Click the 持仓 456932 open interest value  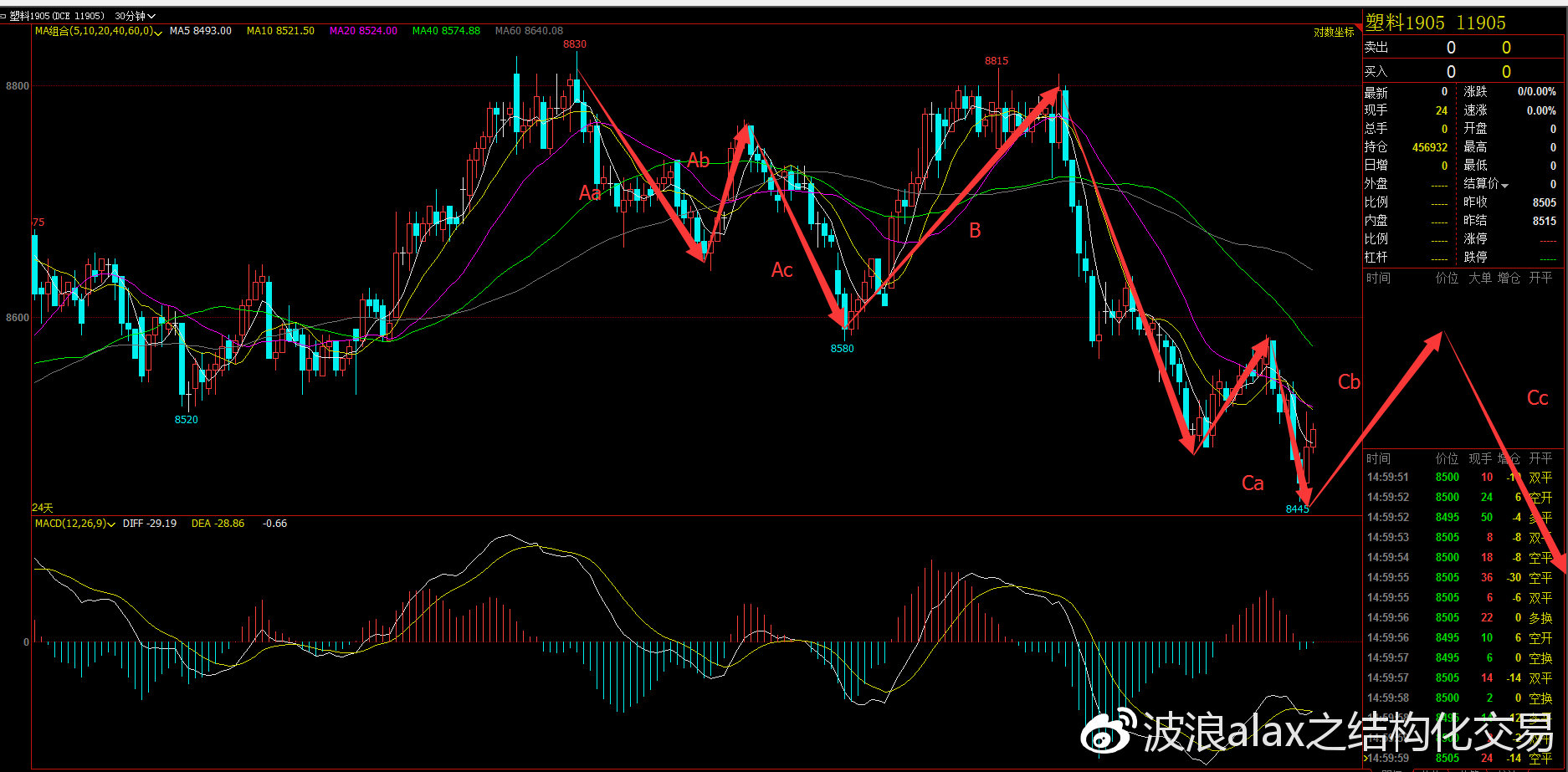(x=1430, y=147)
